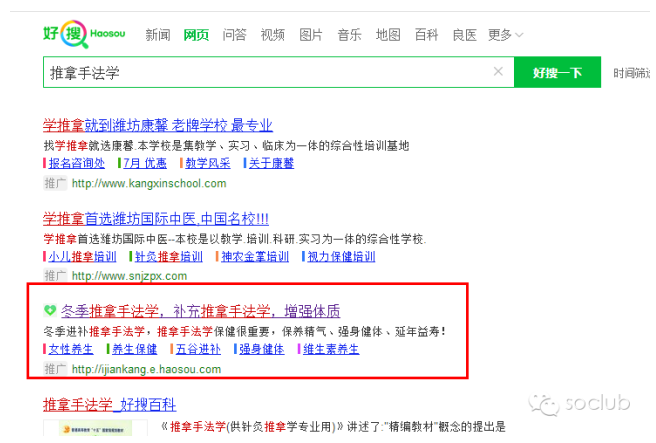Switch to the 新闻 tab
The height and width of the screenshot is (443, 656).
tap(158, 35)
